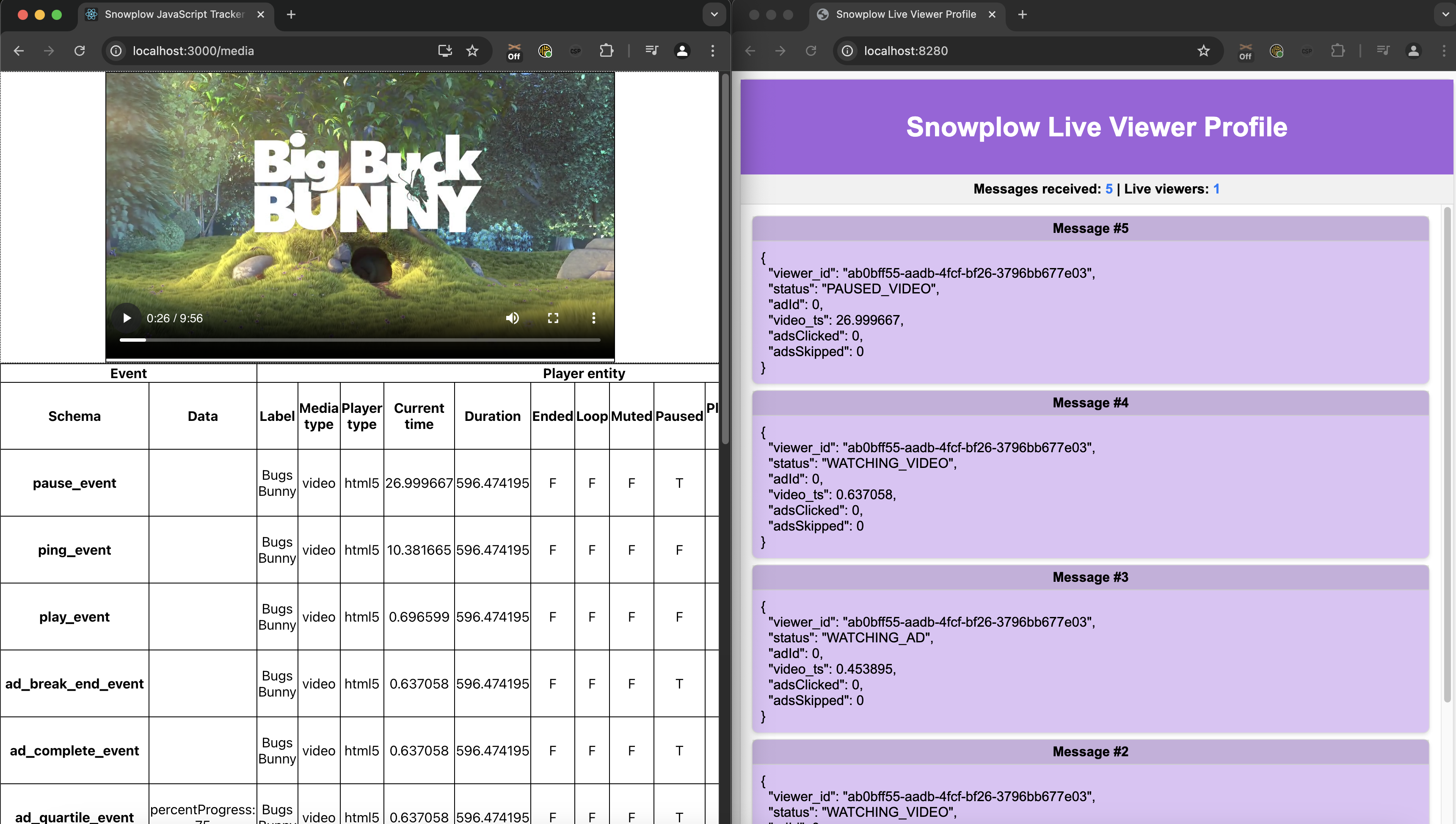Select the browser profile icon
1456x824 pixels.
pyautogui.click(x=682, y=50)
